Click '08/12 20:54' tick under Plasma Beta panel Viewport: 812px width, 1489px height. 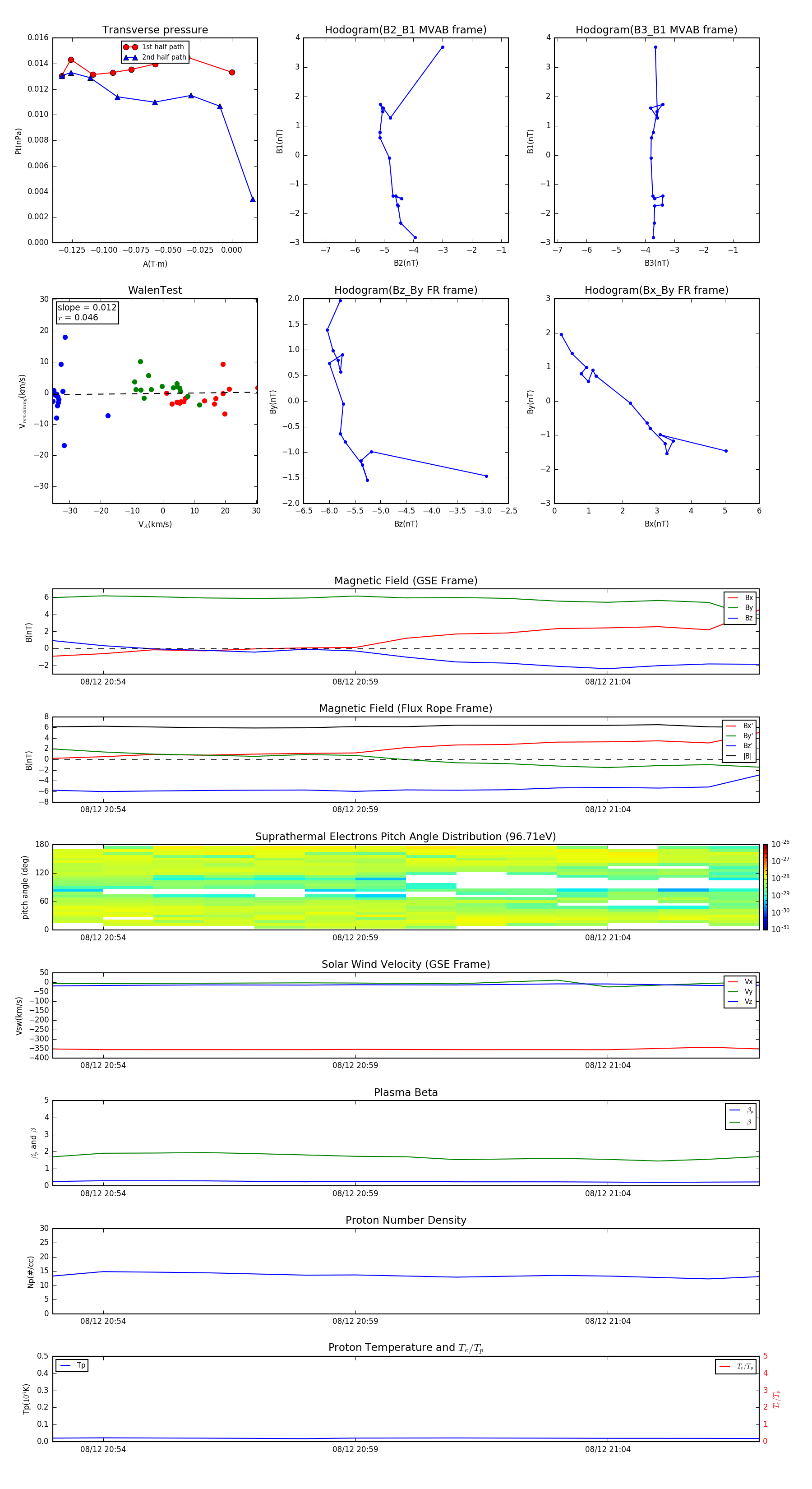pos(103,1193)
